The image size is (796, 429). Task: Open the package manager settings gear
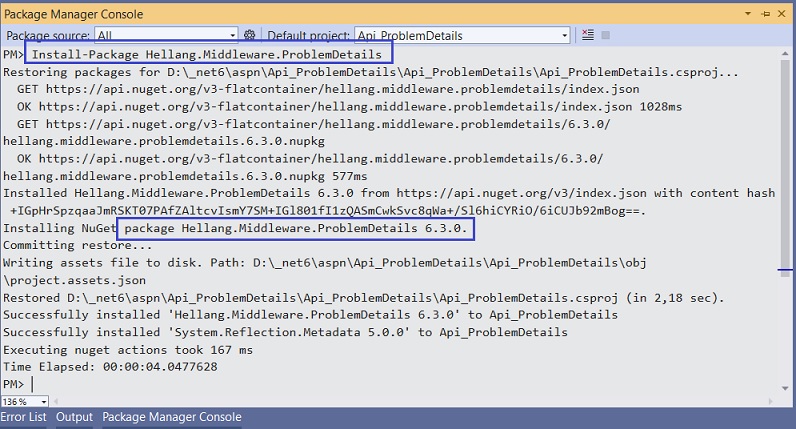249,35
